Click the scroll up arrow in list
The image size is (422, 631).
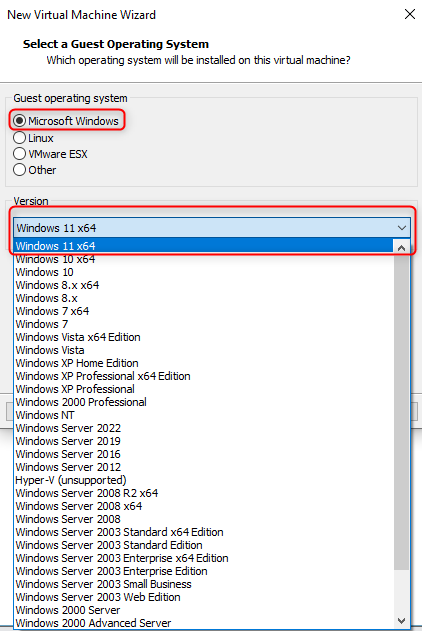[x=401, y=248]
